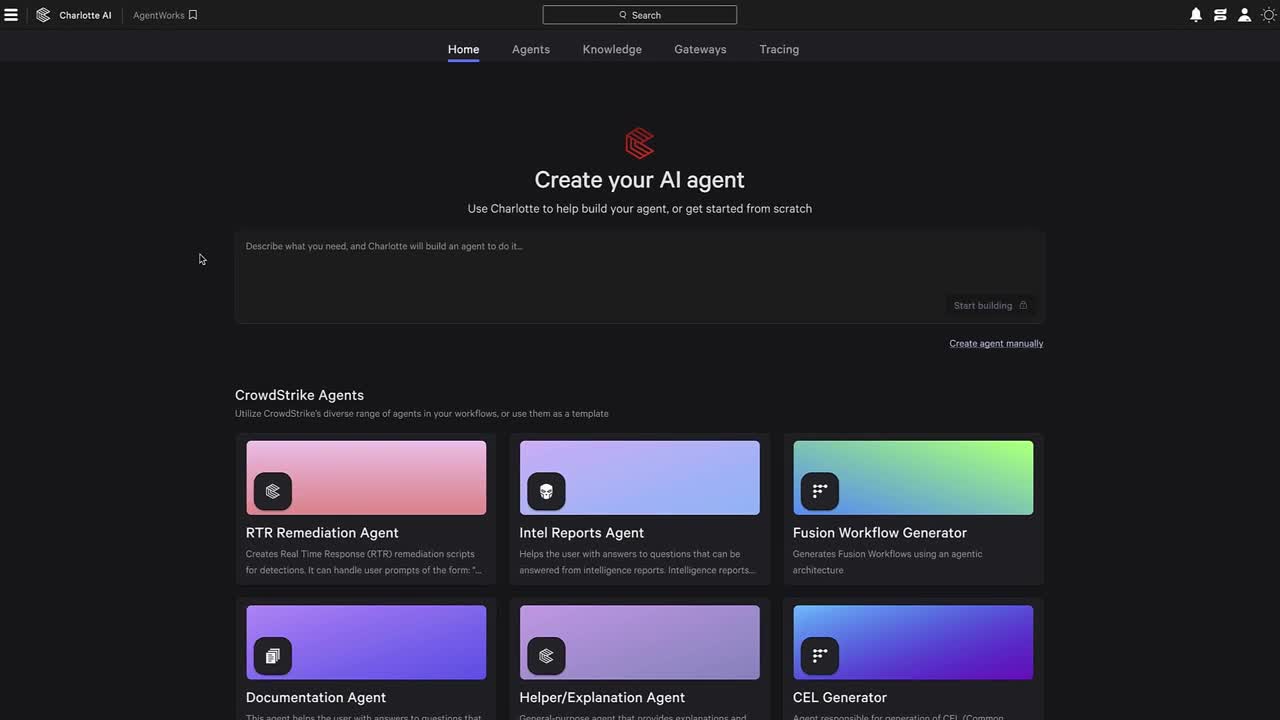Open the messages icon in top bar

pyautogui.click(x=1220, y=15)
